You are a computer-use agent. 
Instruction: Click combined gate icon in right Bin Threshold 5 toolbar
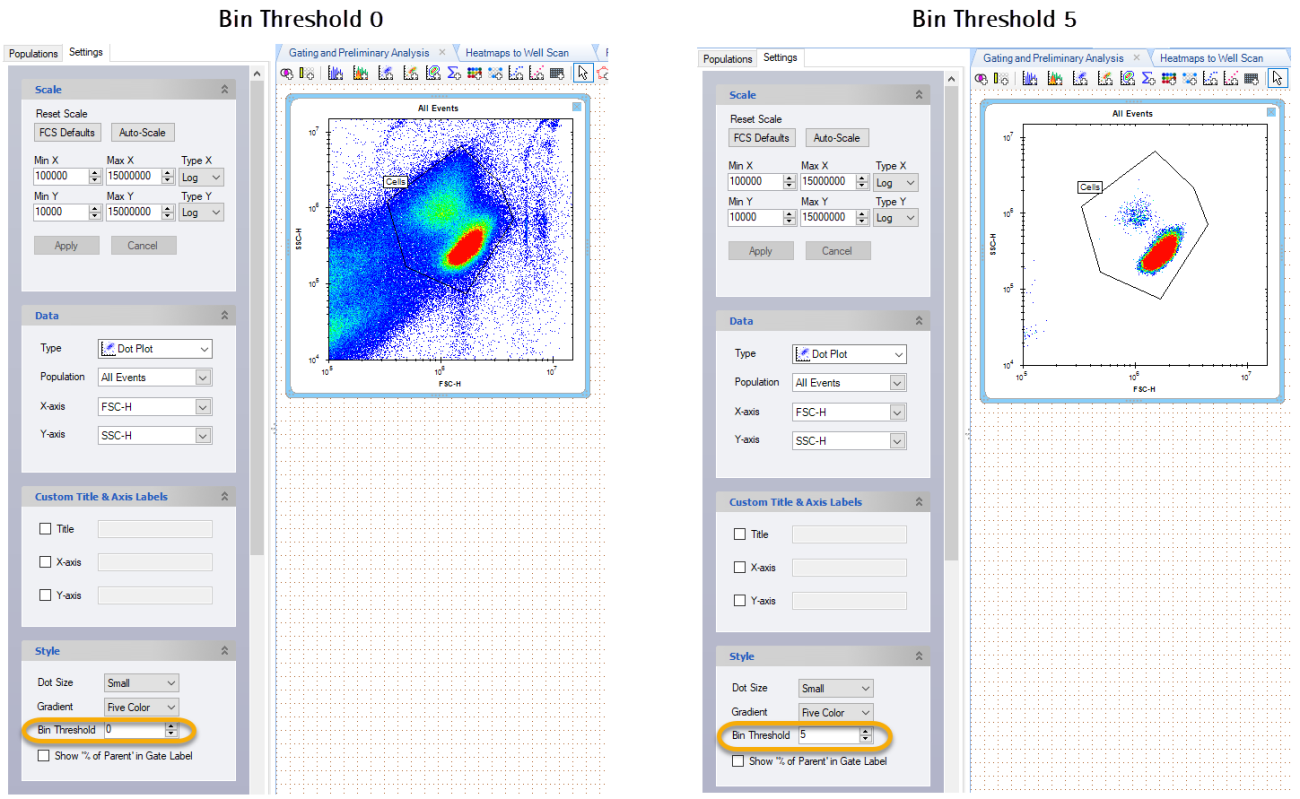click(981, 78)
